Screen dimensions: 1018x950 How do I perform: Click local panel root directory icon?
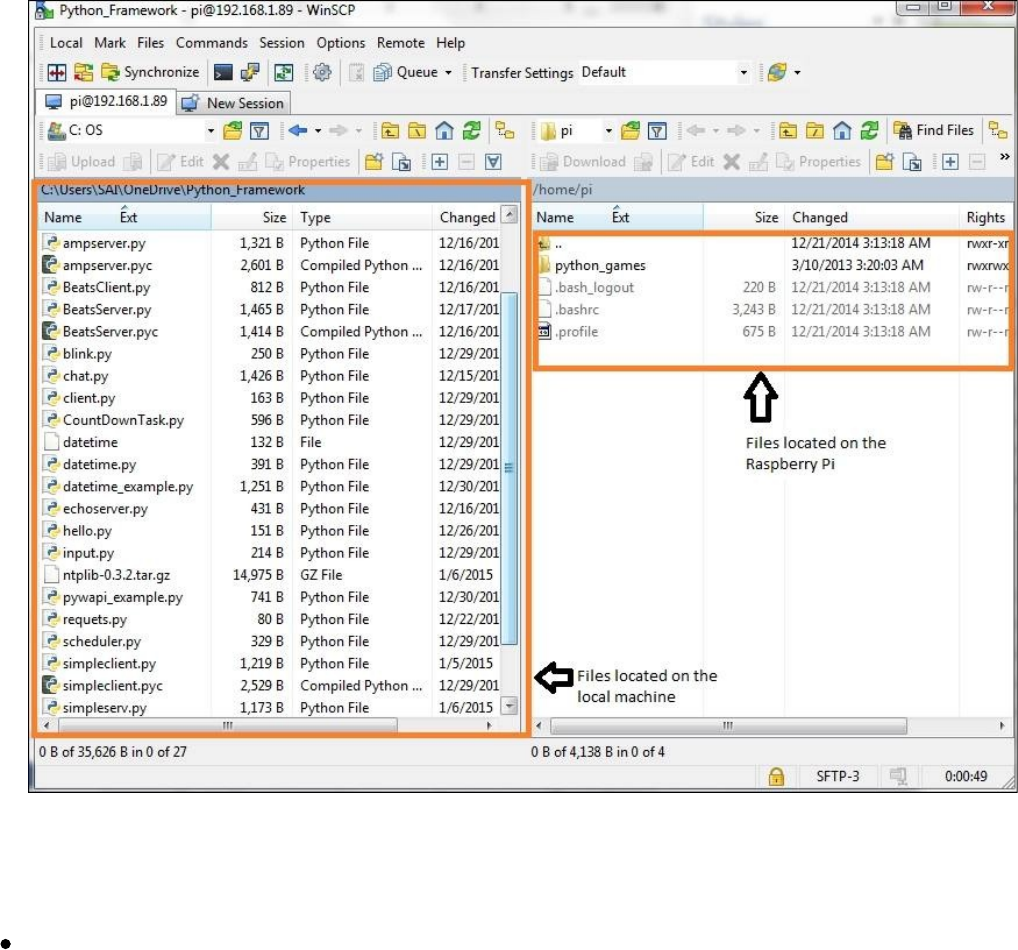tap(417, 131)
